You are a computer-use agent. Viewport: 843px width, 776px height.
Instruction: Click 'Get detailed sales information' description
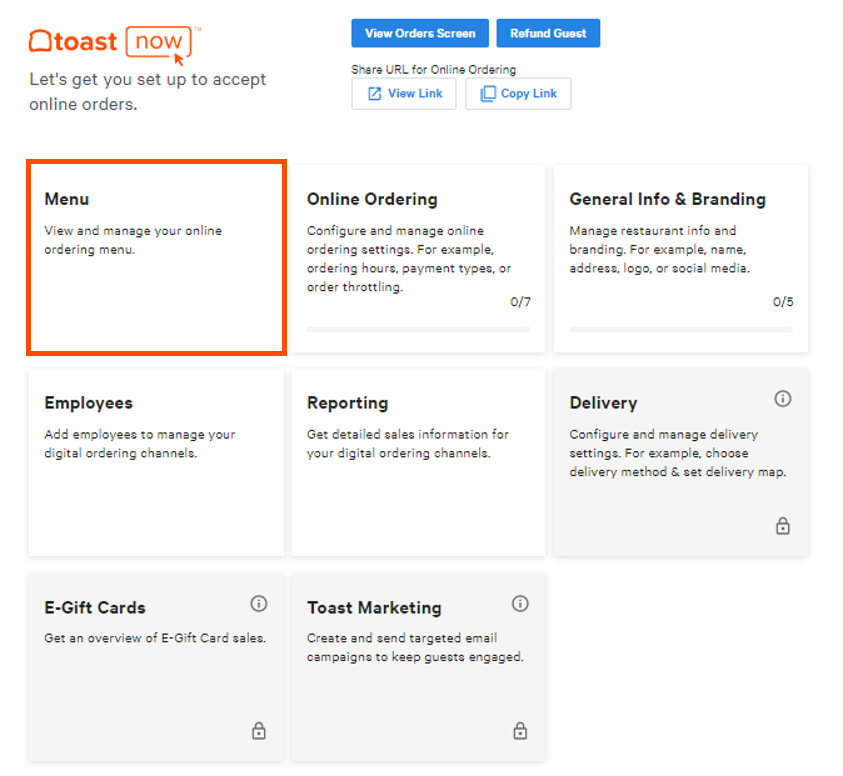(x=408, y=443)
